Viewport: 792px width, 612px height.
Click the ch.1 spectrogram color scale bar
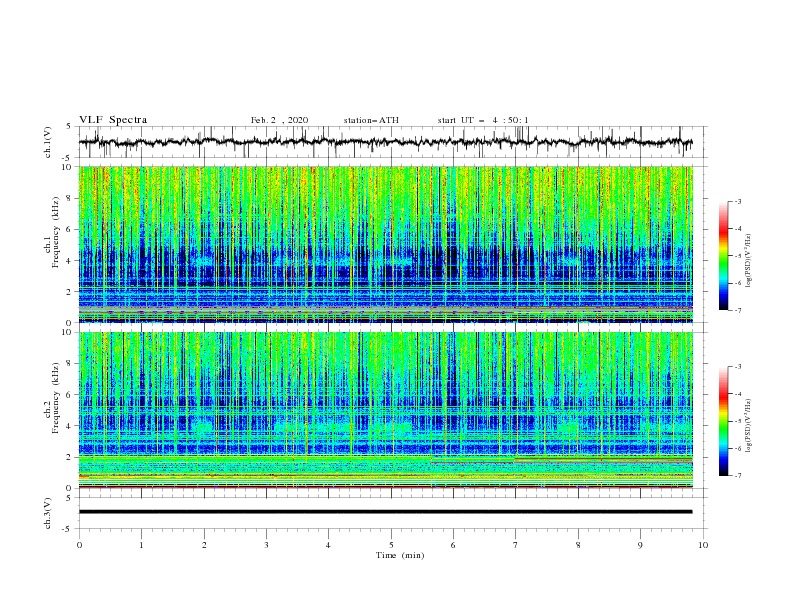723,256
